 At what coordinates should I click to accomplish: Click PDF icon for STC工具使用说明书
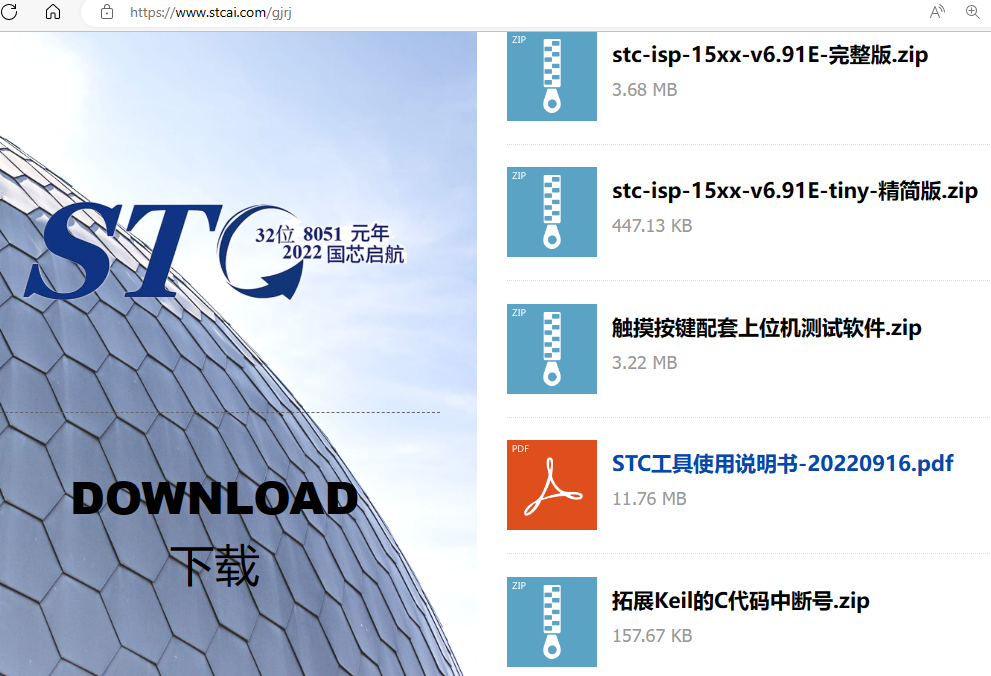[552, 485]
